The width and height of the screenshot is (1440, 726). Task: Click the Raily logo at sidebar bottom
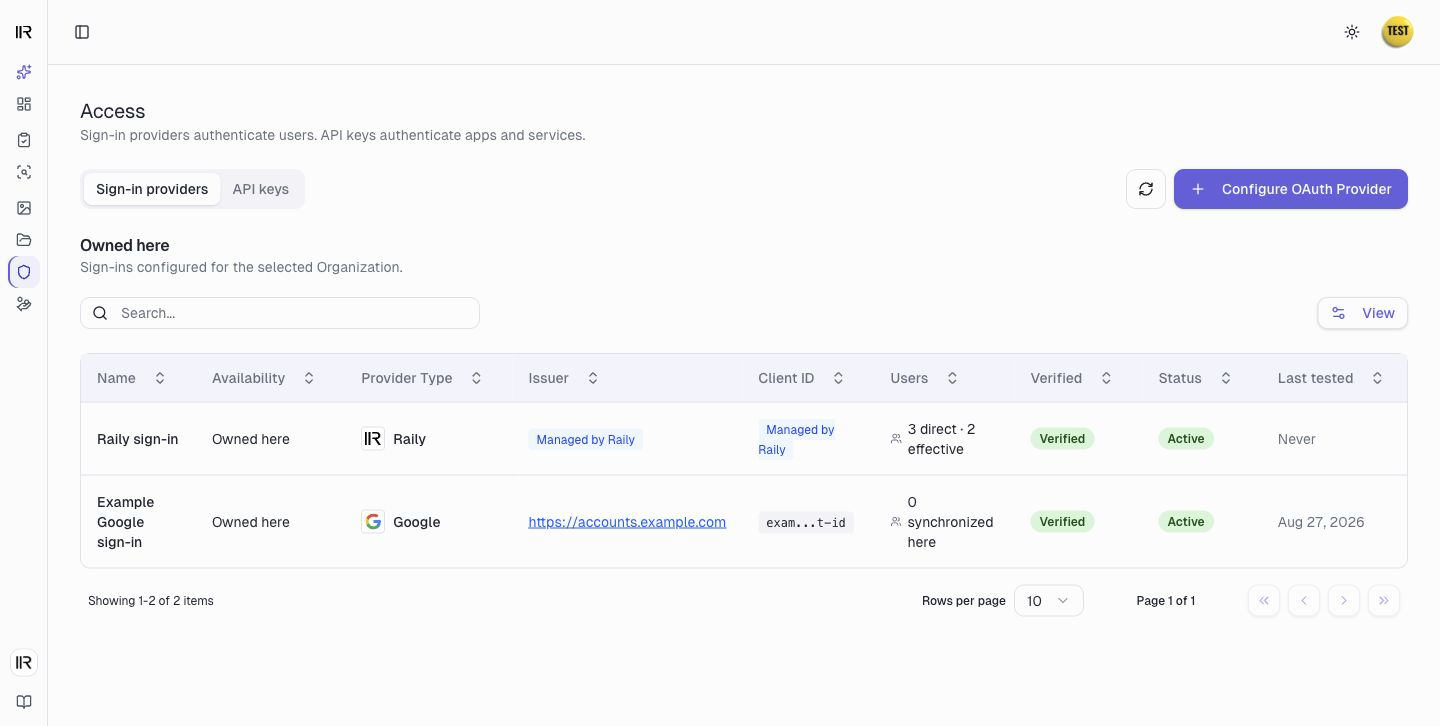pos(24,662)
